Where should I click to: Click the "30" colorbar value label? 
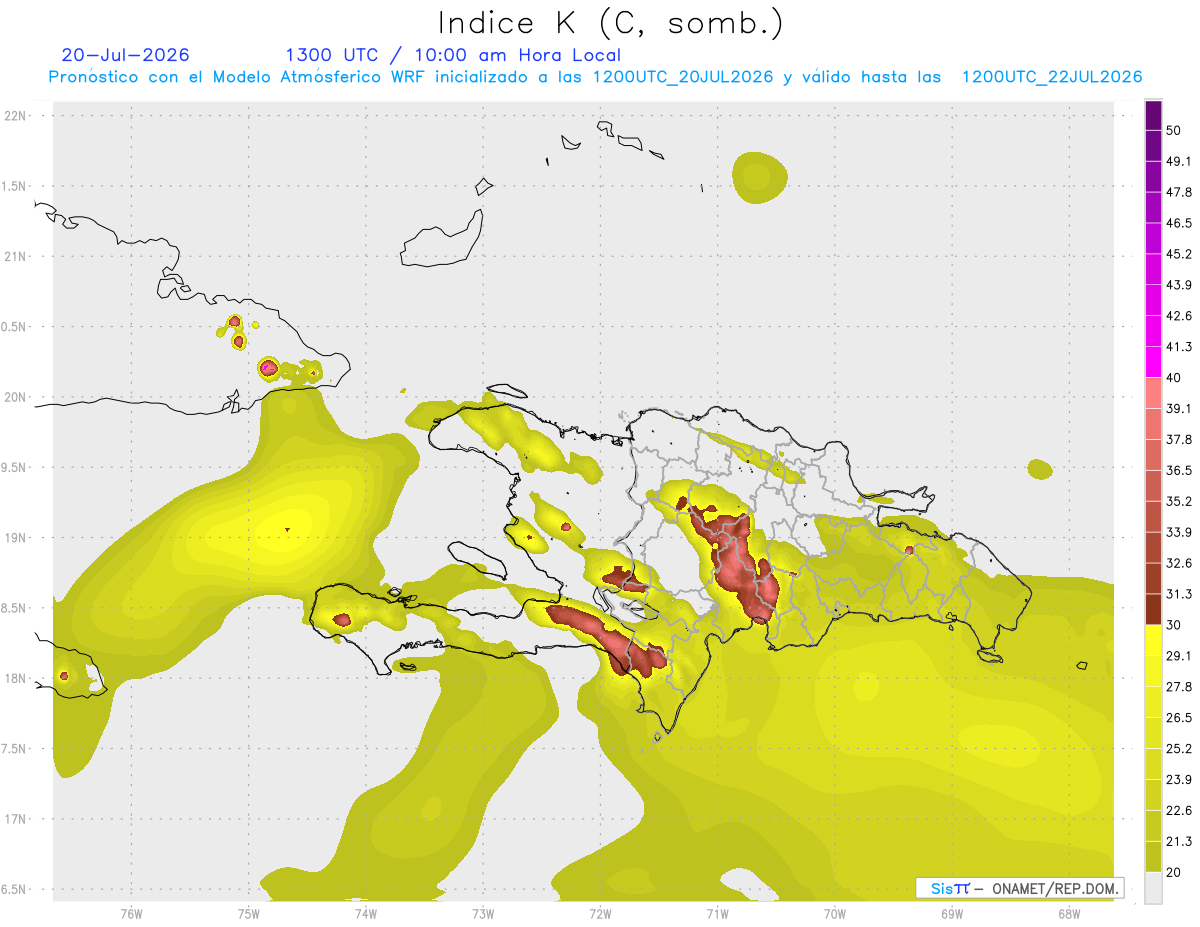coord(1175,625)
